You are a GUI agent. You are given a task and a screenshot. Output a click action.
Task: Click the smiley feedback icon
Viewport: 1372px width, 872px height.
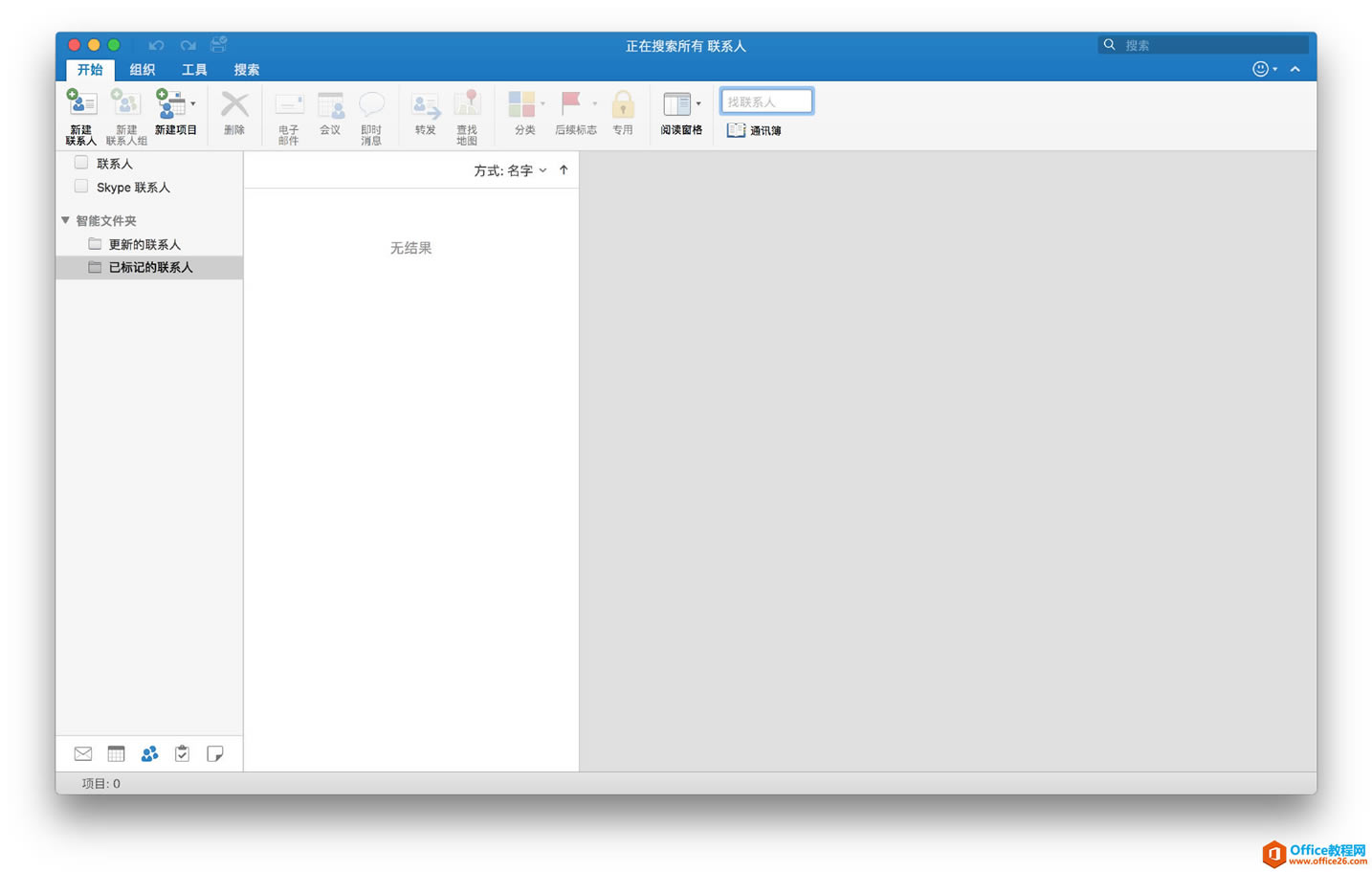(1260, 69)
